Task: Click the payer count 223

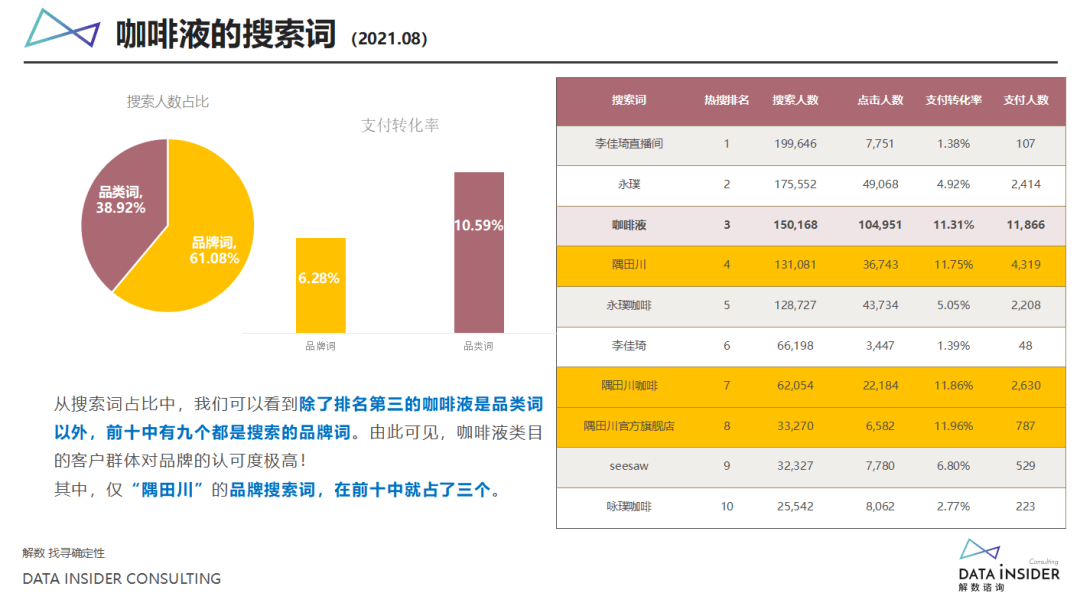Action: coord(1026,507)
